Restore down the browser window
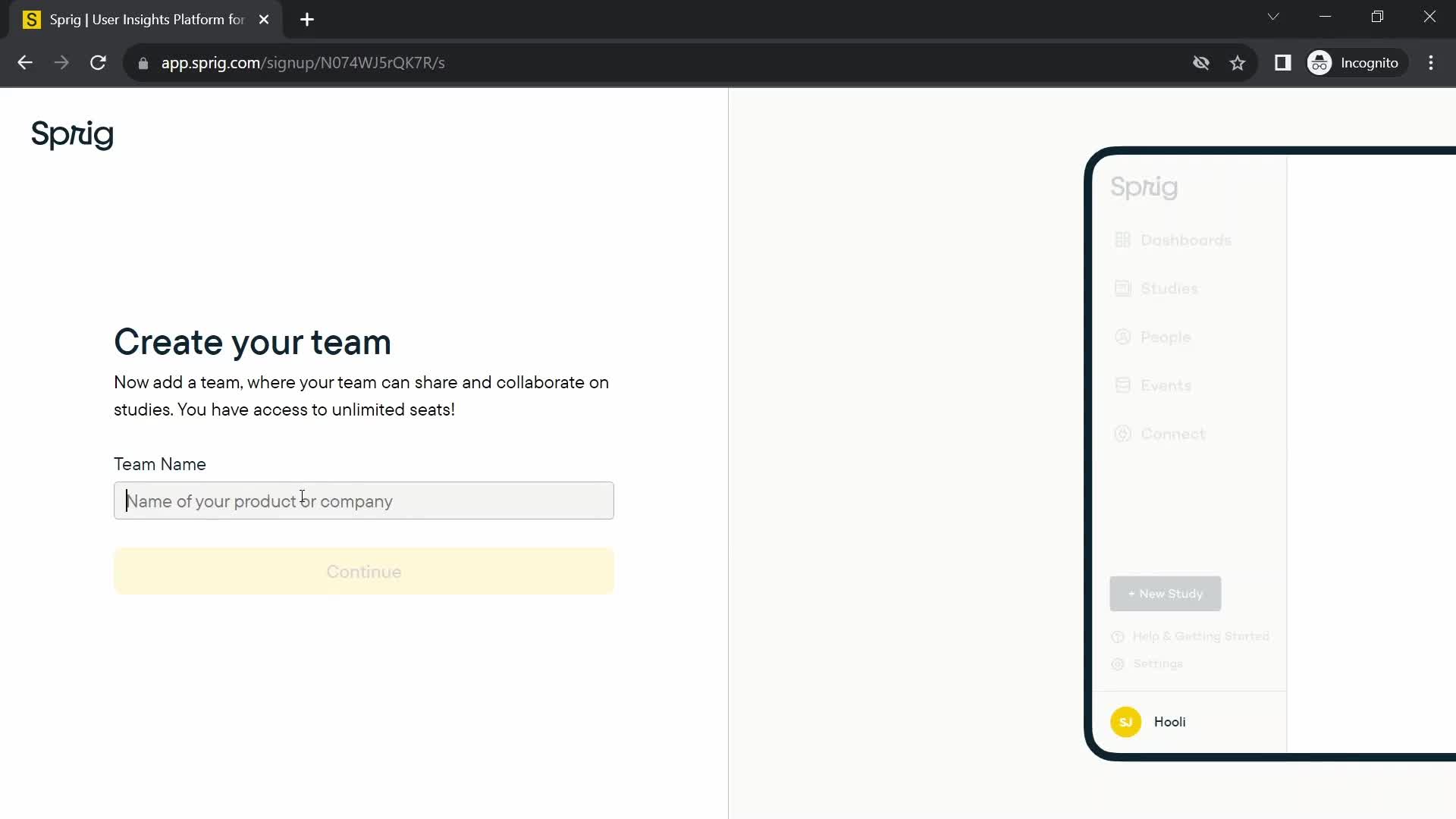 1378,17
